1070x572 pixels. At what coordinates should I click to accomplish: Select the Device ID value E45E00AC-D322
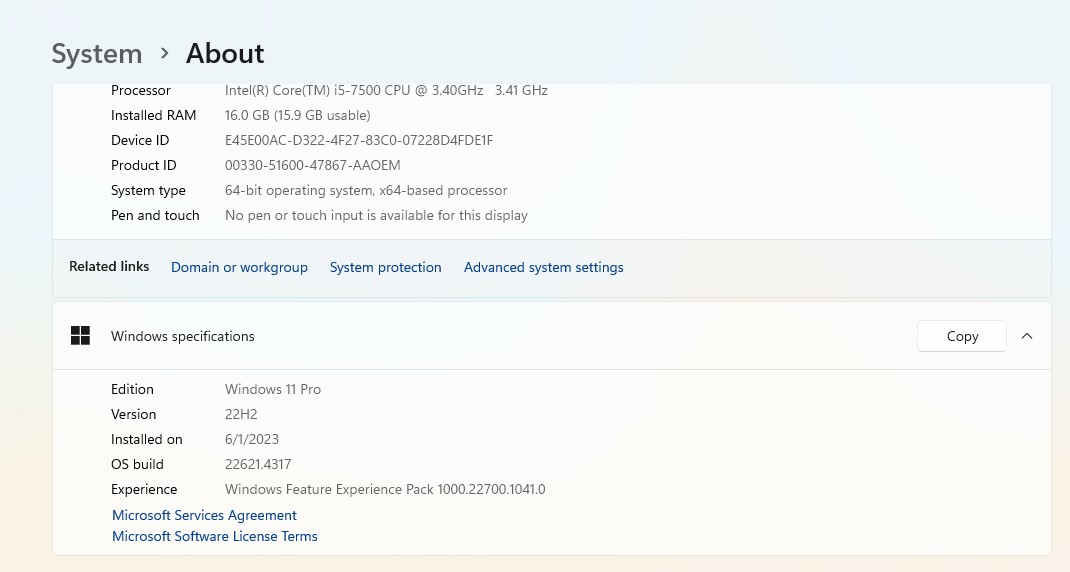pos(359,141)
